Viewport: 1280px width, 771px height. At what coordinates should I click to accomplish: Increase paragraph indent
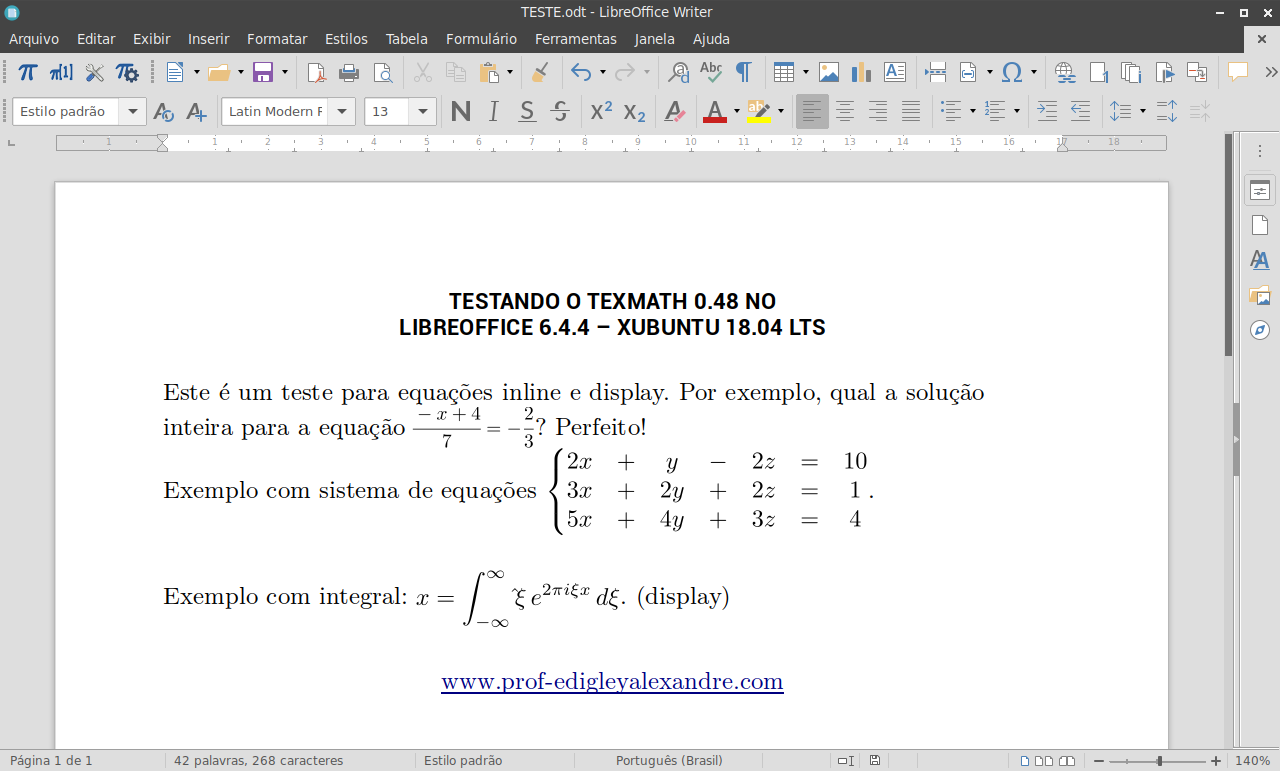point(1047,111)
